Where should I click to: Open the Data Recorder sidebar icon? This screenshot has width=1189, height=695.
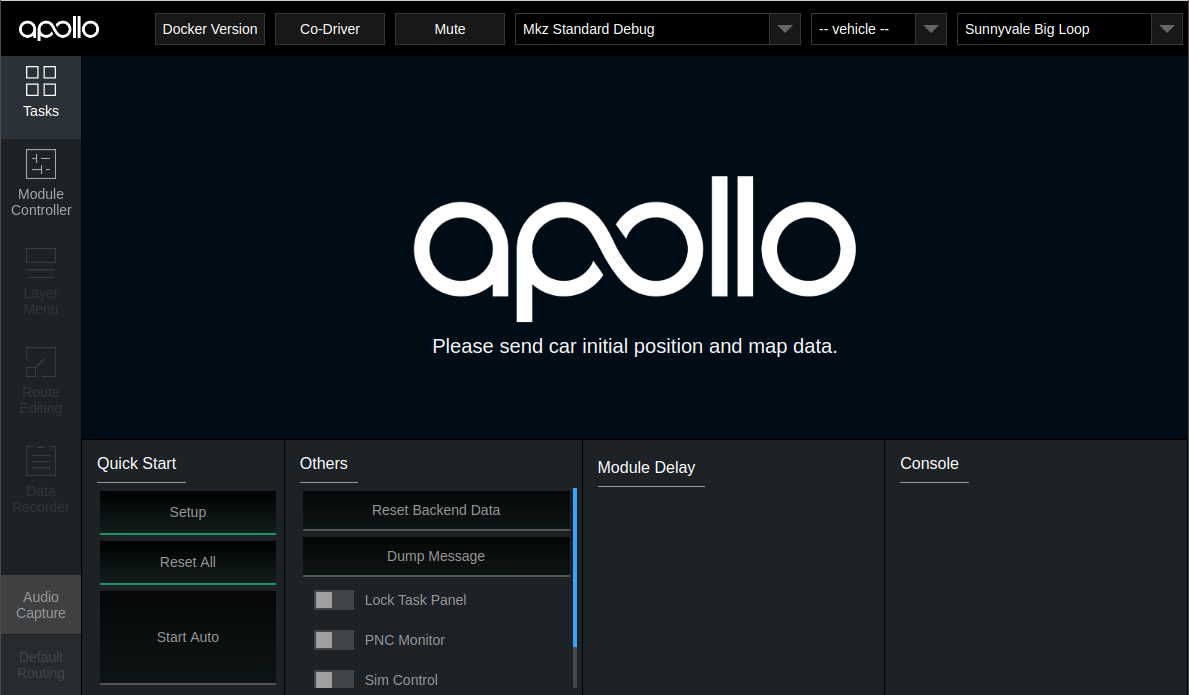point(41,461)
